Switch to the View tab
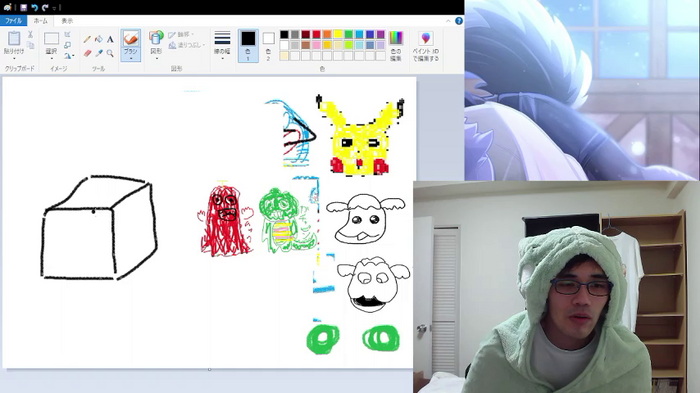Viewport: 700px width, 393px height. coord(67,21)
